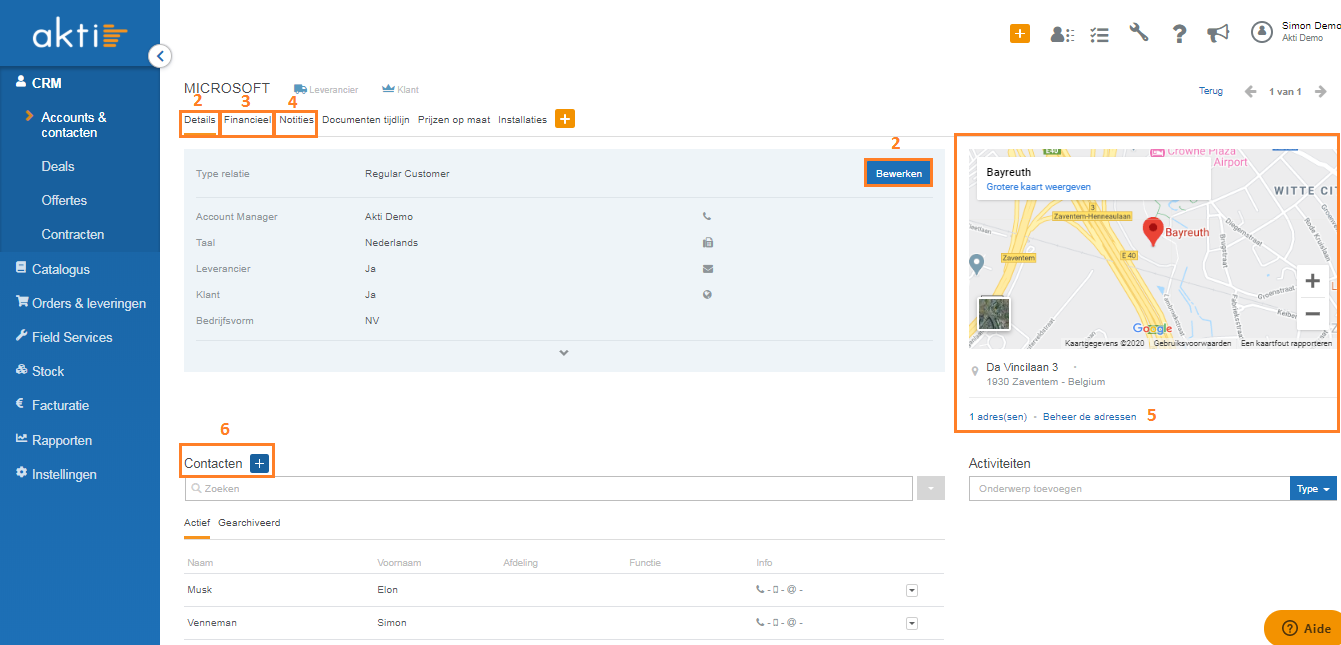Image resolution: width=1341 pixels, height=645 pixels.
Task: Click the envelope email icon in details
Action: [x=708, y=268]
